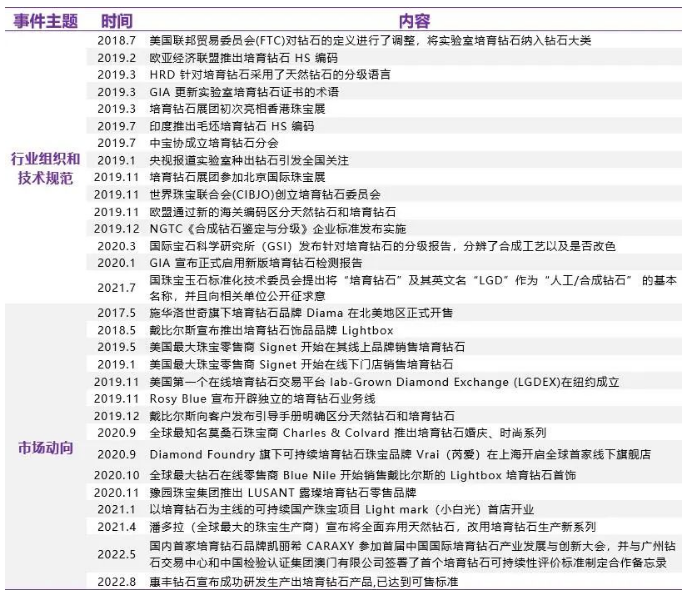The image size is (688, 600).
Task: Select the 欧亚经济联盟推出培育钻石 HS 编码 row
Action: tap(244, 58)
